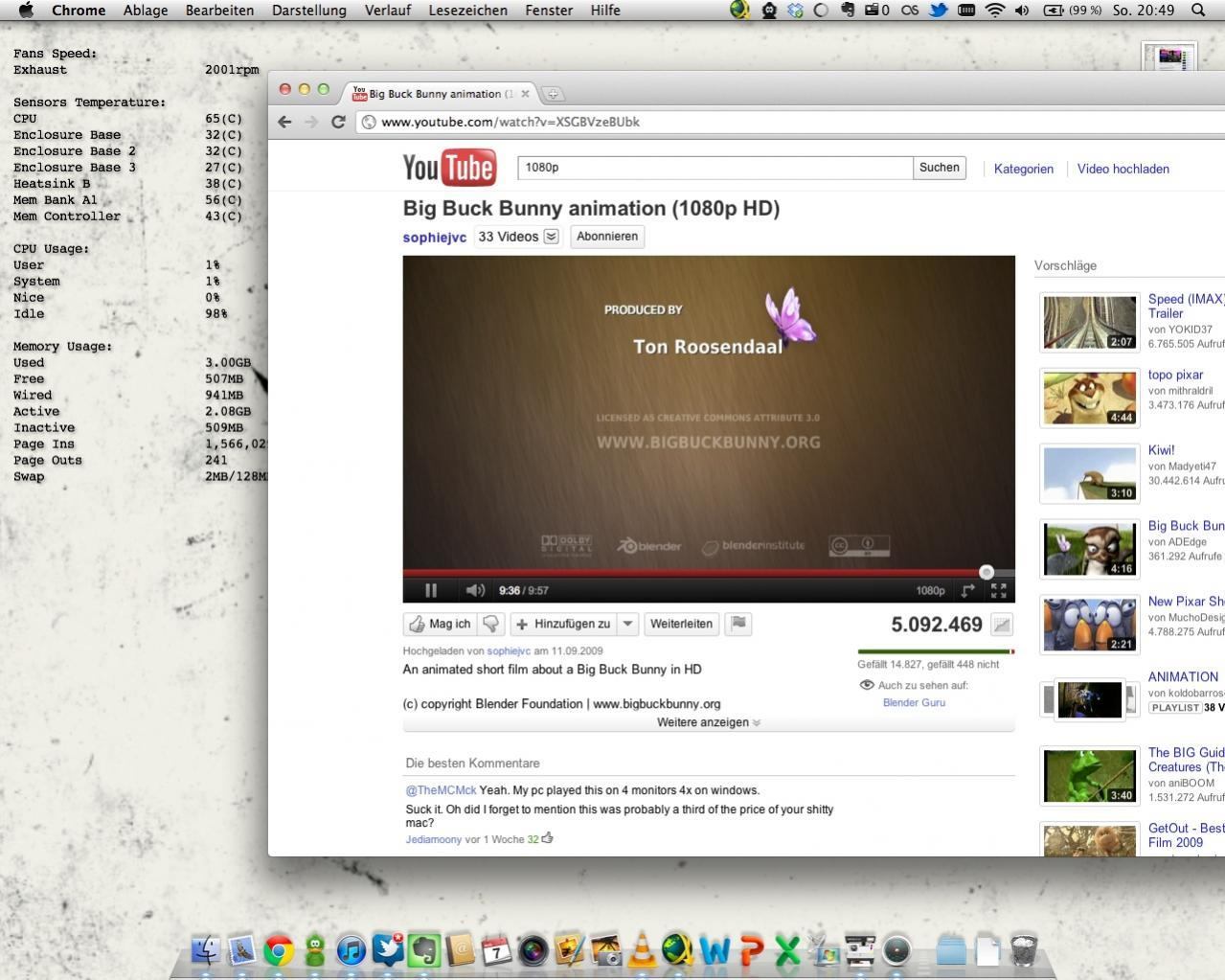Open the Kategorien link
This screenshot has height=980, width=1225.
(1024, 169)
